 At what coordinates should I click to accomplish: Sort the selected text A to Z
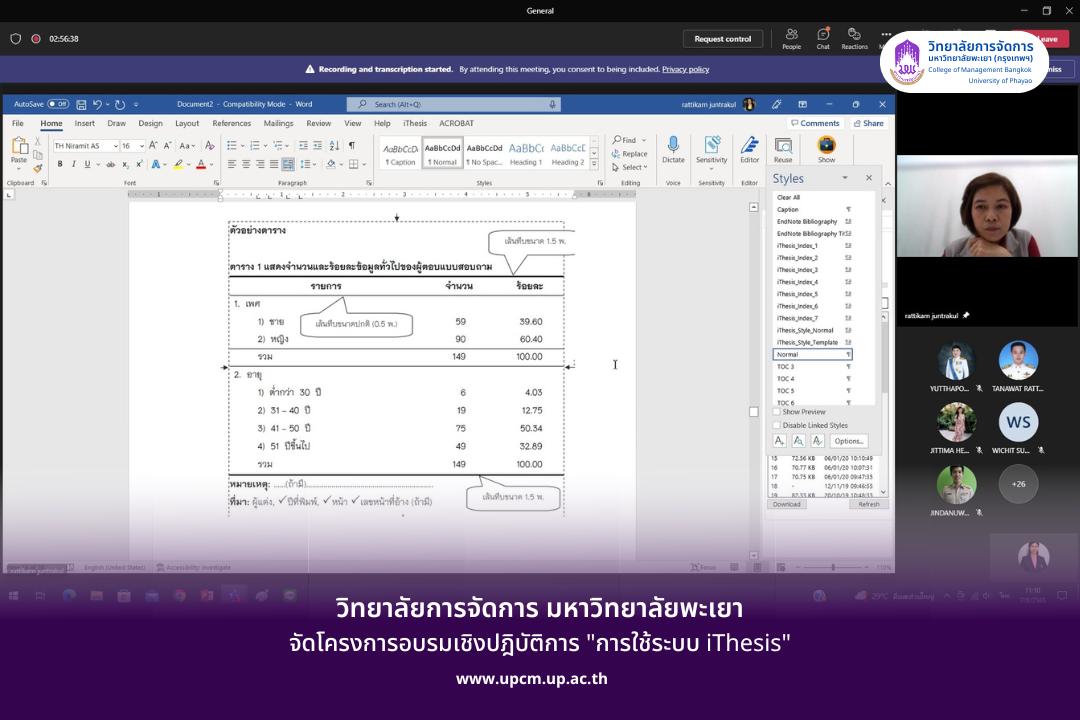click(x=334, y=145)
